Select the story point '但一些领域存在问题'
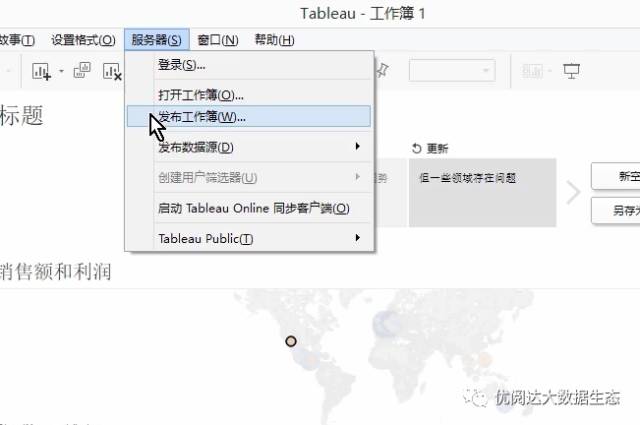Screen dimensions: 640x425 click(482, 191)
